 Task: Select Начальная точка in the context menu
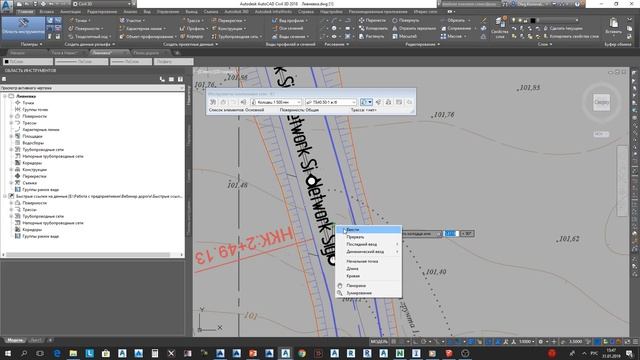click(369, 261)
